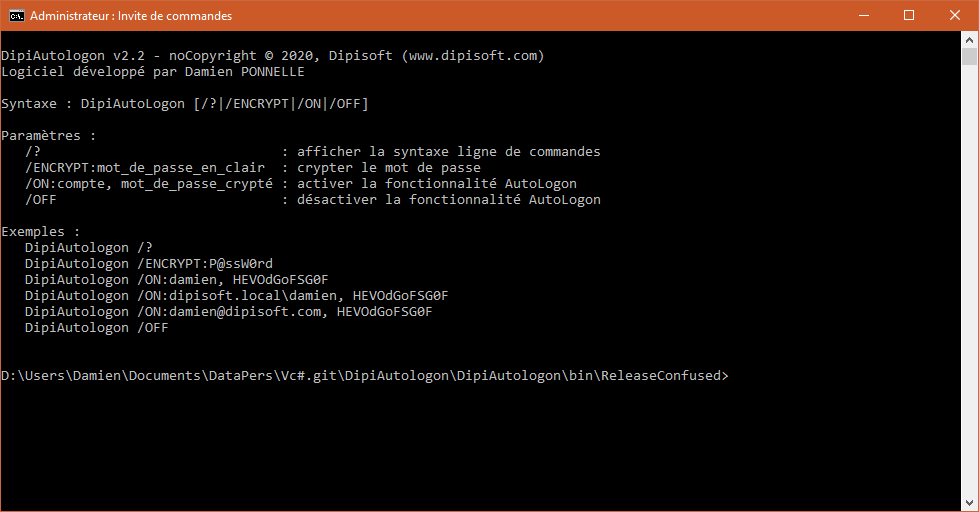
Task: Click the scrollbar up arrow
Action: click(x=970, y=40)
